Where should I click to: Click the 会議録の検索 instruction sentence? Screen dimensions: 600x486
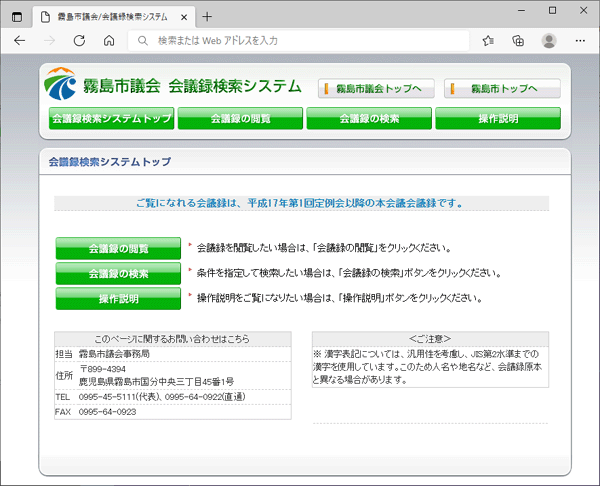(349, 273)
